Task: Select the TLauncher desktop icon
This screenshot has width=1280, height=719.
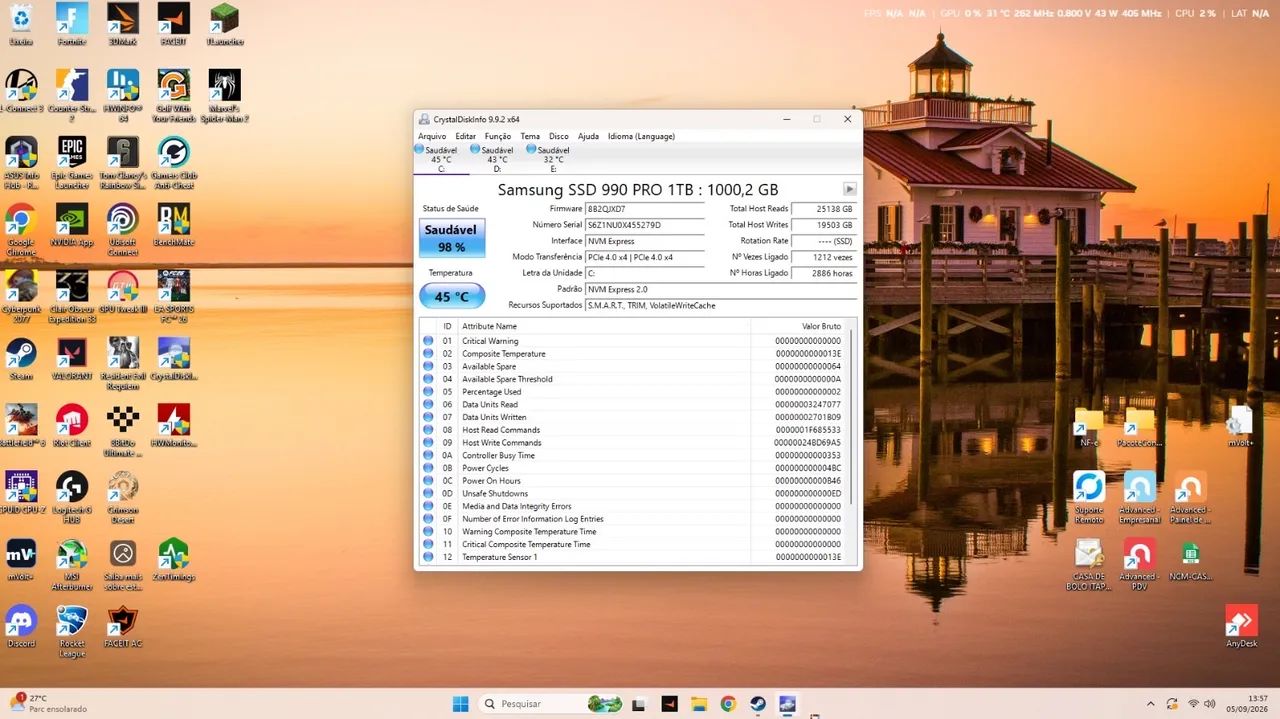Action: pos(224,25)
